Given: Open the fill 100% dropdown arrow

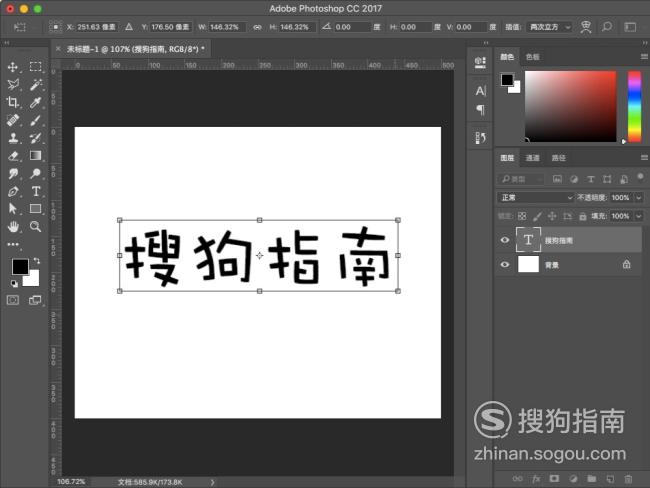Looking at the screenshot, I should [x=639, y=216].
